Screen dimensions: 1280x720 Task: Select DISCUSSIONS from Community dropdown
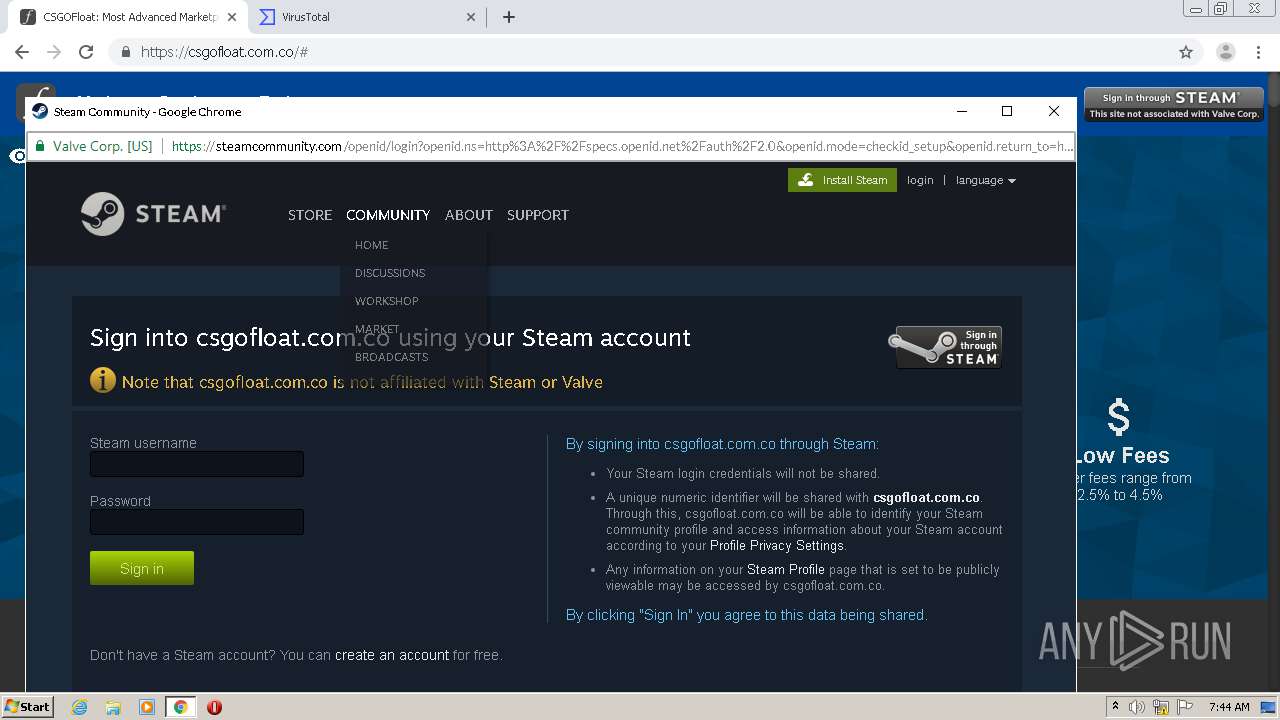tap(390, 273)
